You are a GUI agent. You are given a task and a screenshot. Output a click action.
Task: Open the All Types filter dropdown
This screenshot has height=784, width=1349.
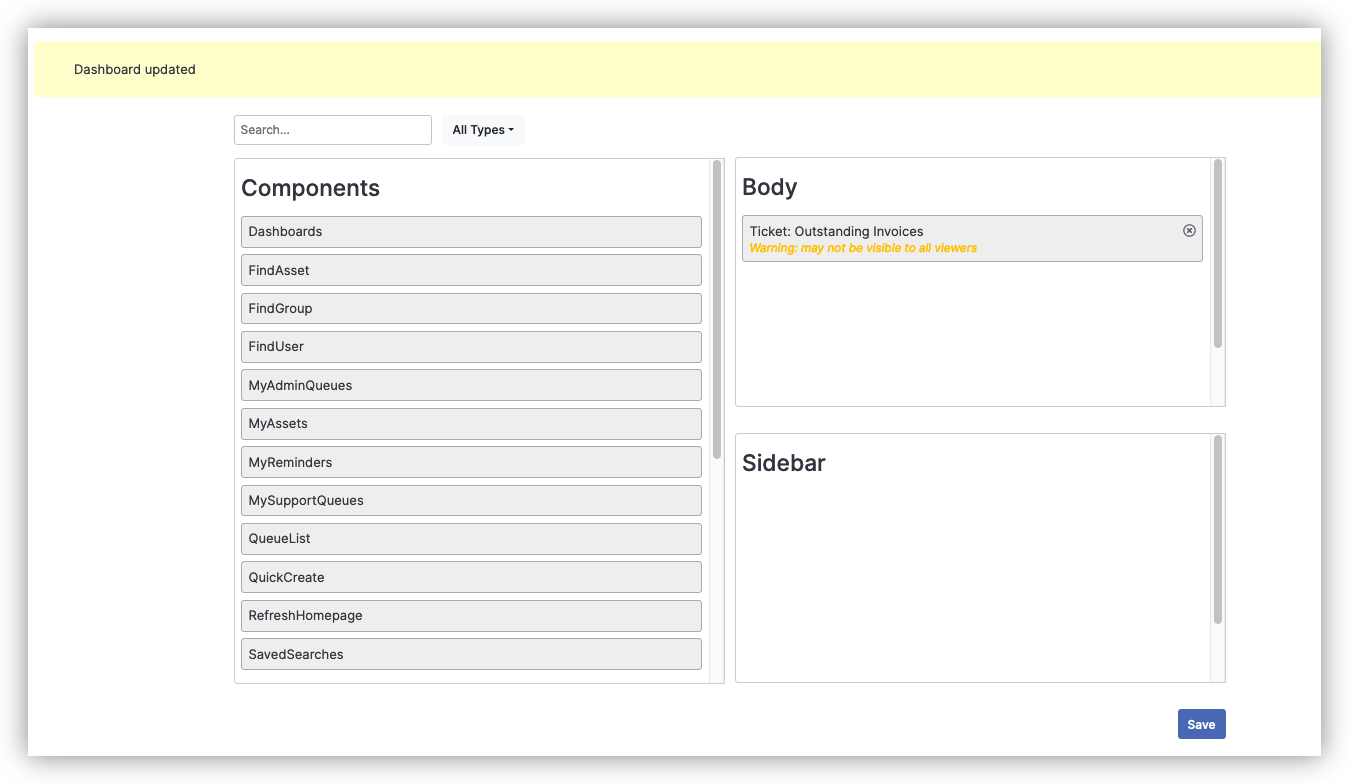(x=483, y=129)
